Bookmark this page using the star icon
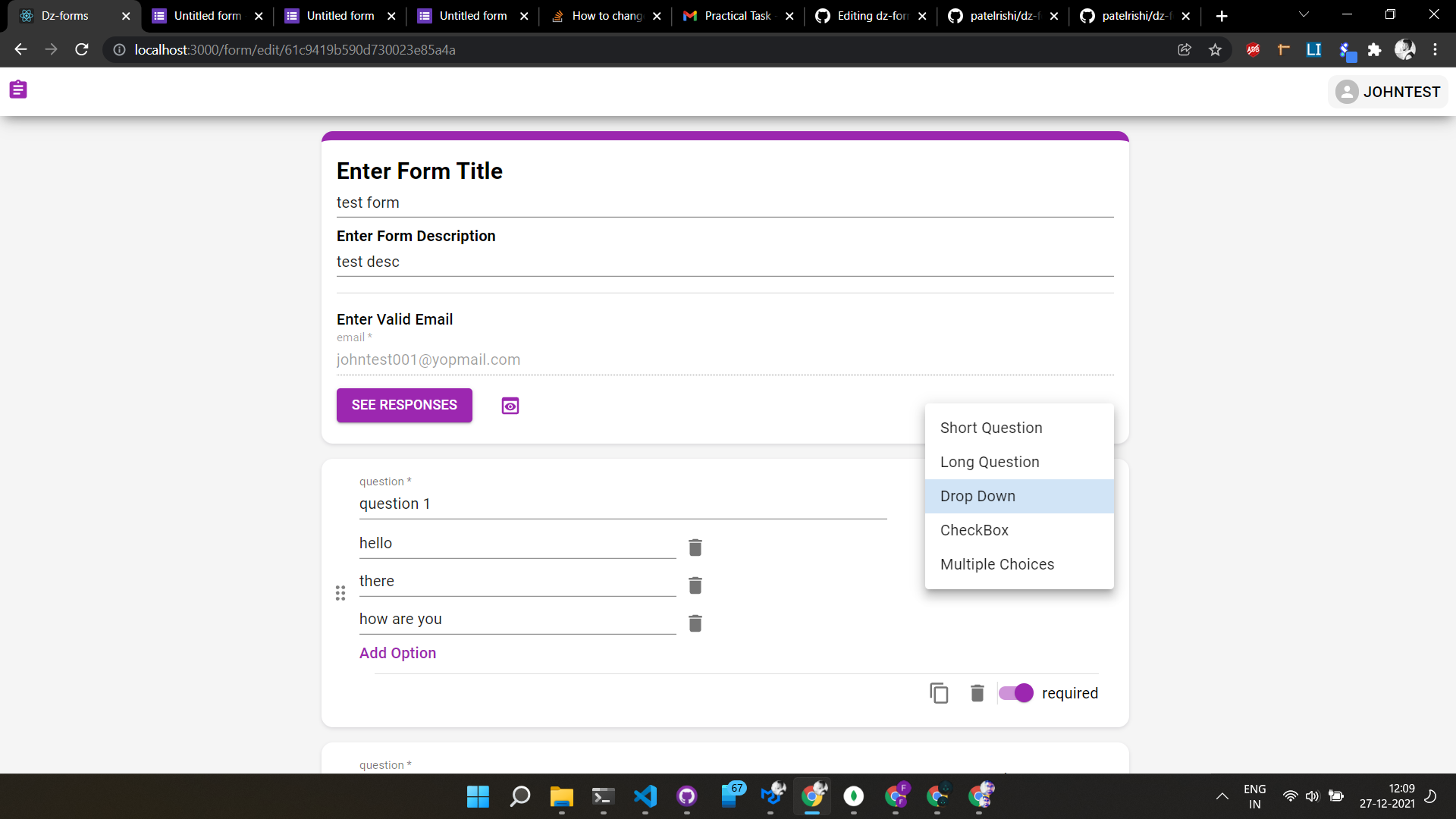The image size is (1456, 819). [1216, 49]
